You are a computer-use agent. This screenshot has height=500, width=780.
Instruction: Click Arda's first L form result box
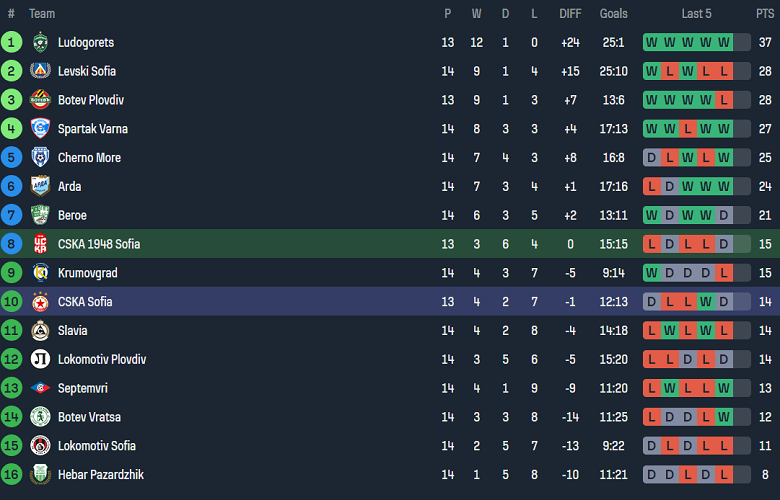(x=652, y=186)
